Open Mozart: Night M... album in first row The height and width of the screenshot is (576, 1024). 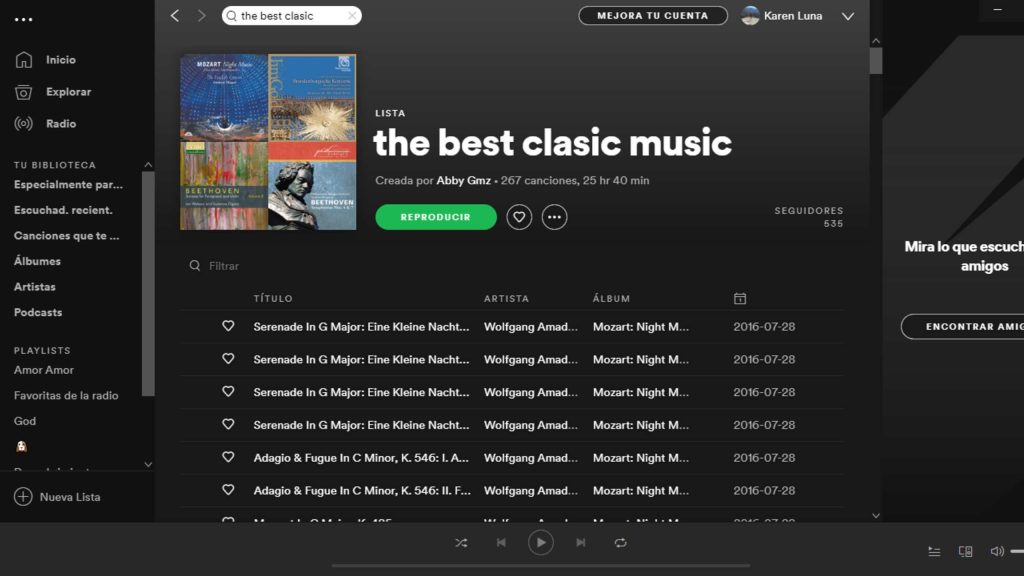(x=641, y=327)
